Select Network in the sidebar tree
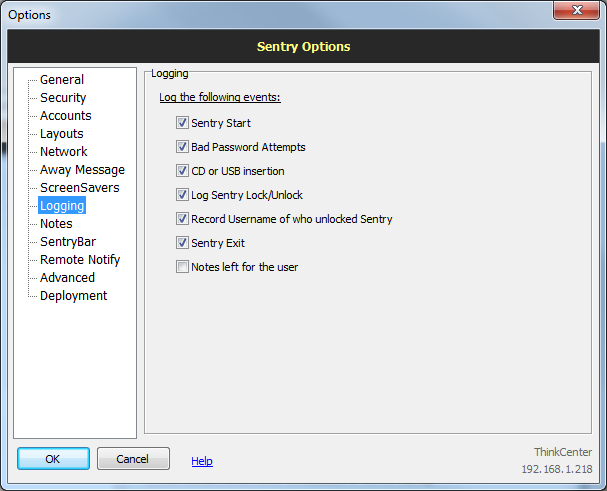 [x=64, y=152]
